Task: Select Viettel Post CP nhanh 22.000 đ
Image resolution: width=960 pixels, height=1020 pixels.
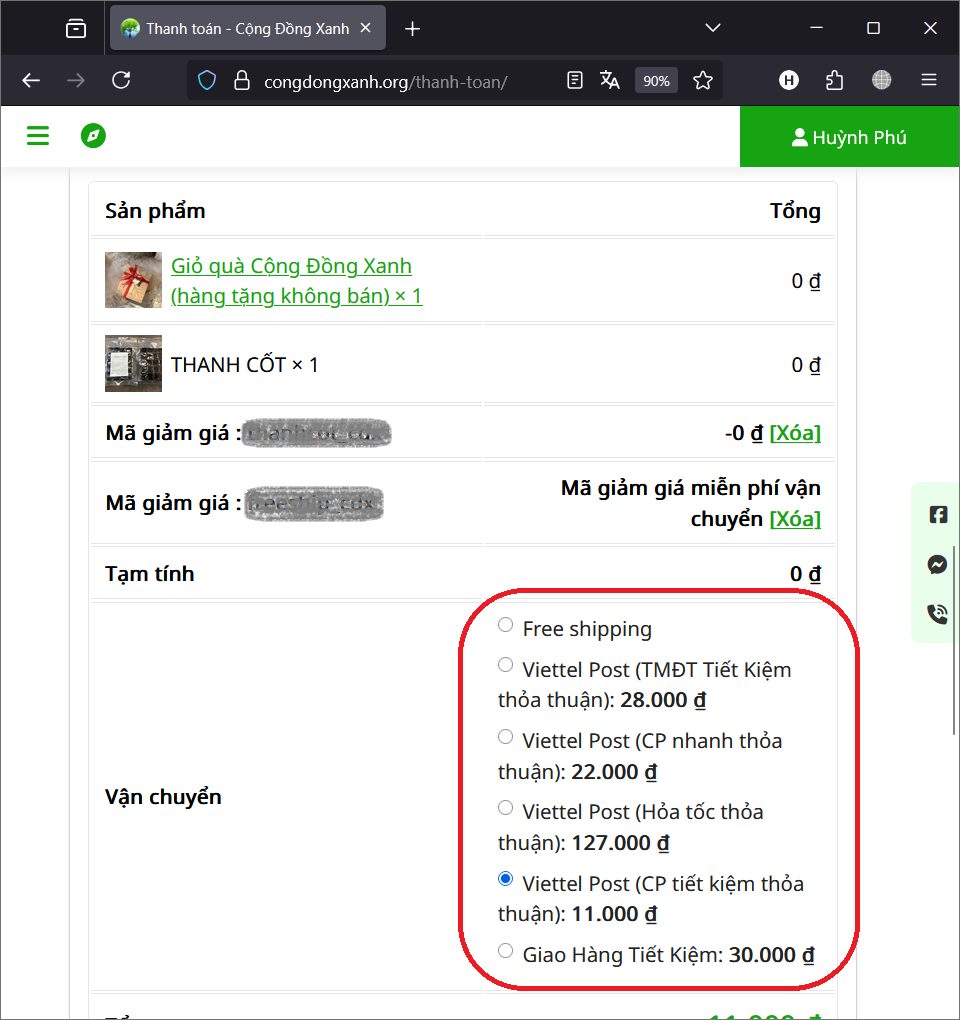Action: coord(505,736)
